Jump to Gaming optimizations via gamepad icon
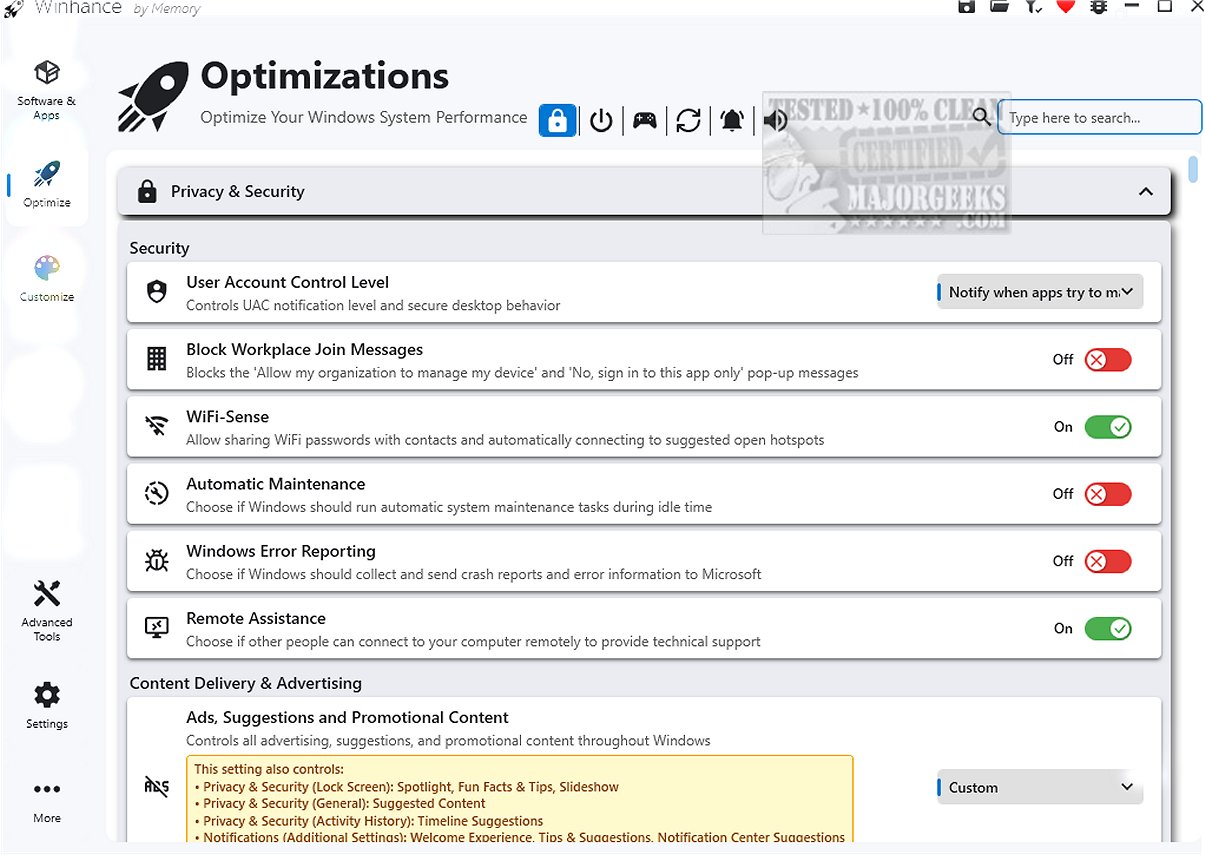Viewport: 1205px width, 855px height. coord(645,121)
